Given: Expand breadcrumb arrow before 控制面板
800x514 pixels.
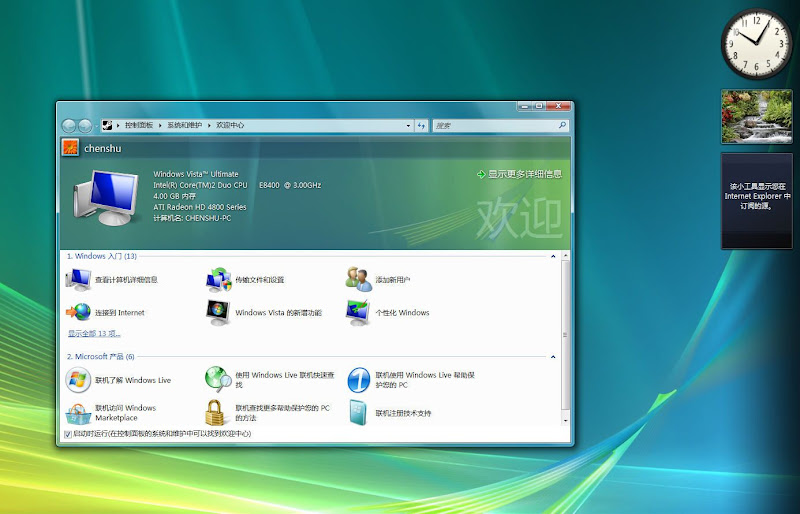Looking at the screenshot, I should click(x=118, y=125).
